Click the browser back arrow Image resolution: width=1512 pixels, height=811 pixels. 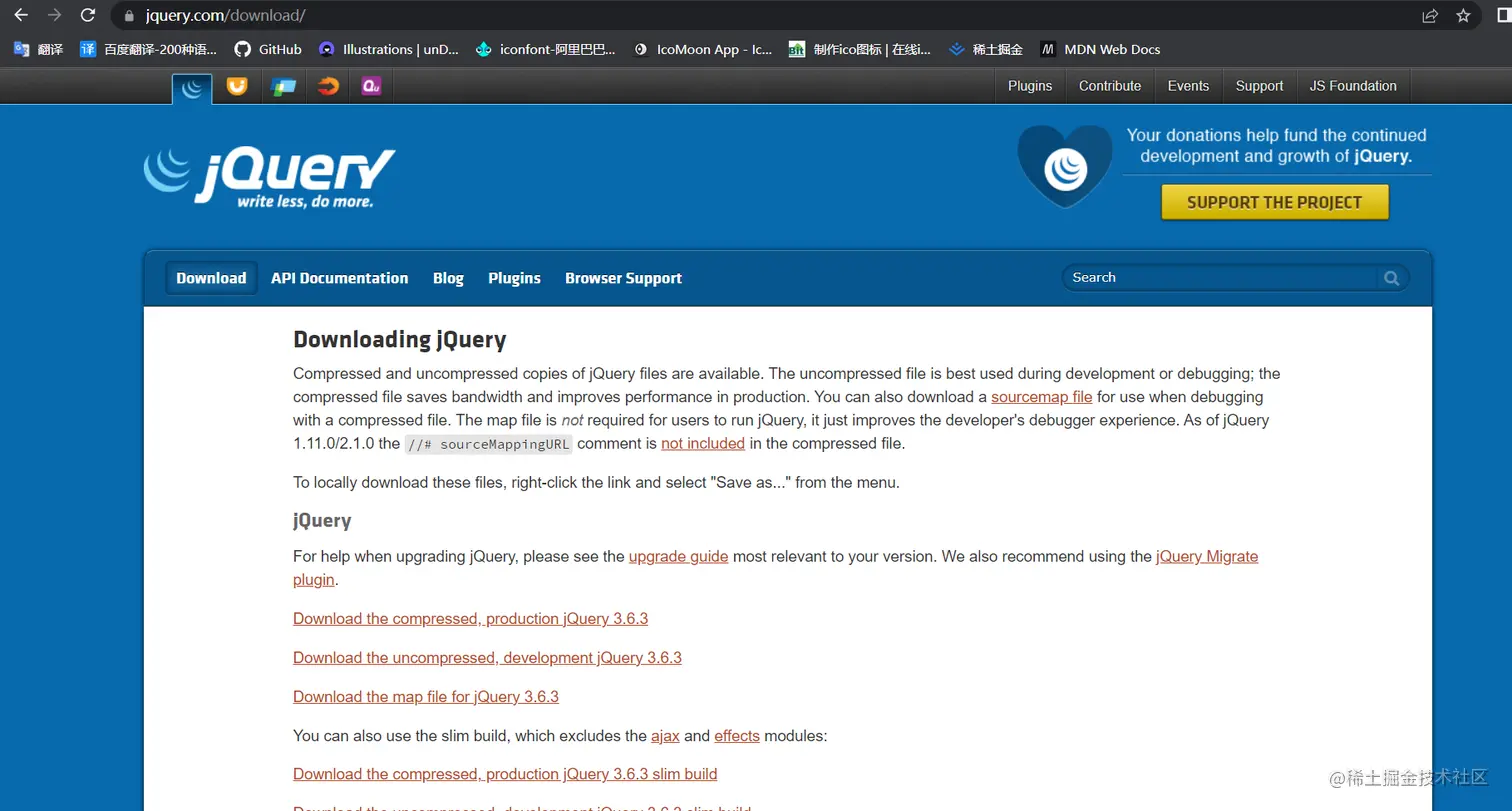pyautogui.click(x=20, y=15)
